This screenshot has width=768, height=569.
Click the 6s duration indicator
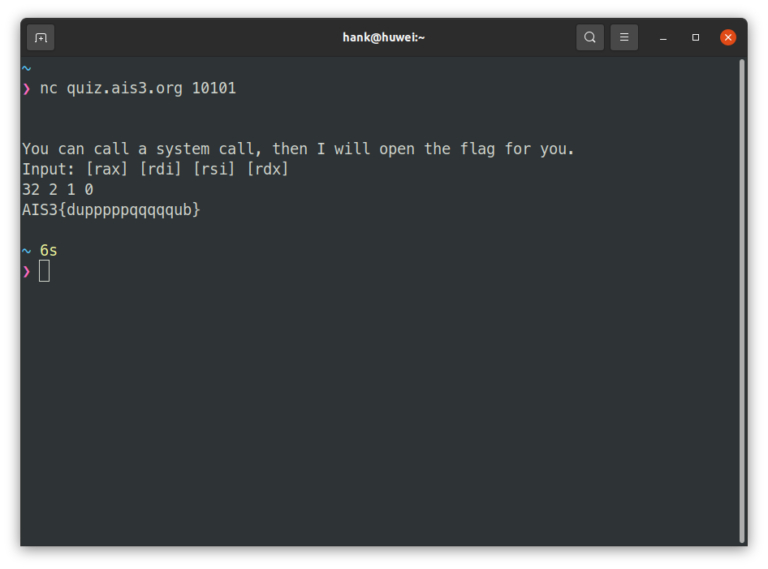pos(49,250)
